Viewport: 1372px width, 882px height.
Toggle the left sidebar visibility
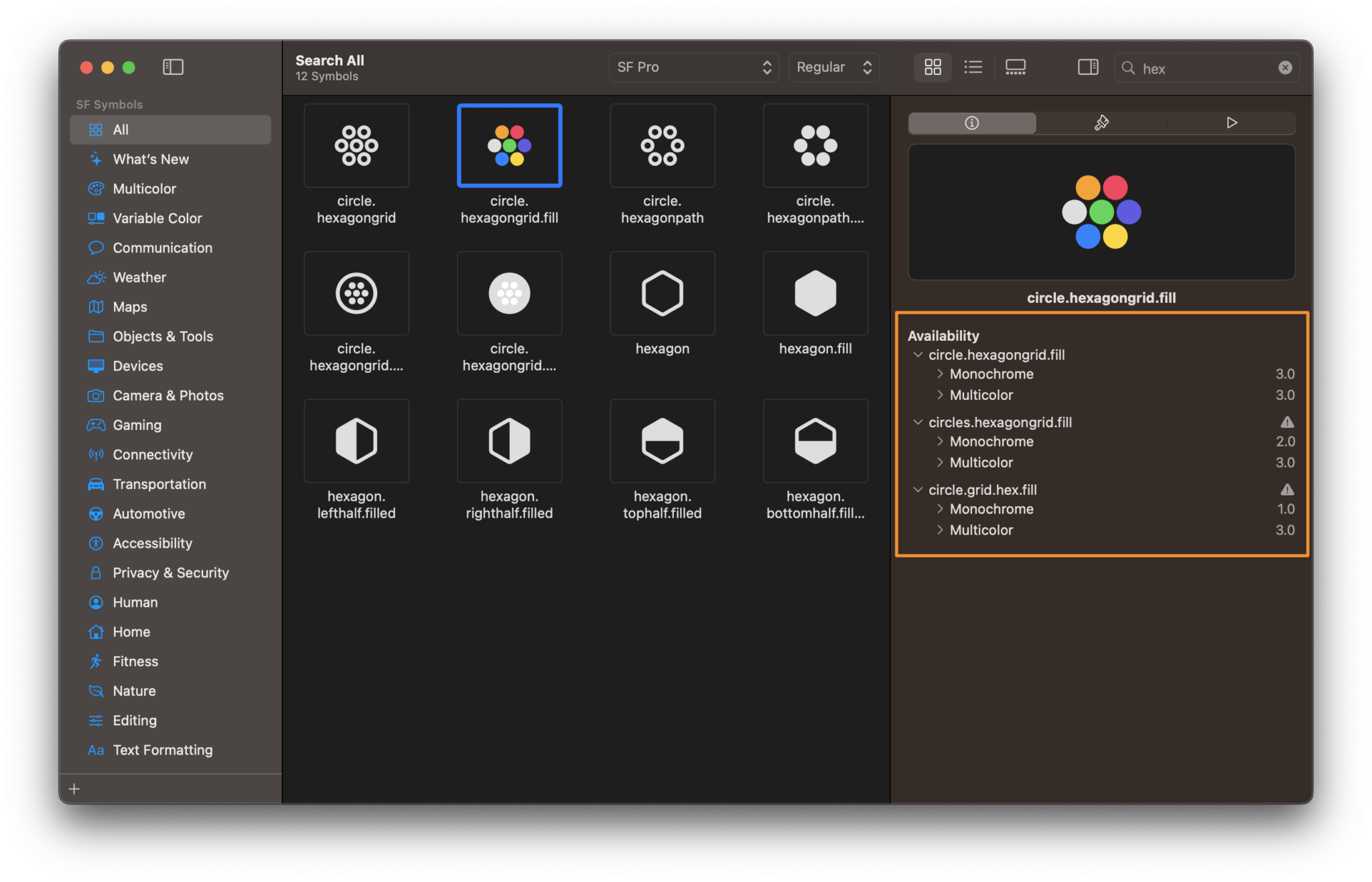point(173,67)
